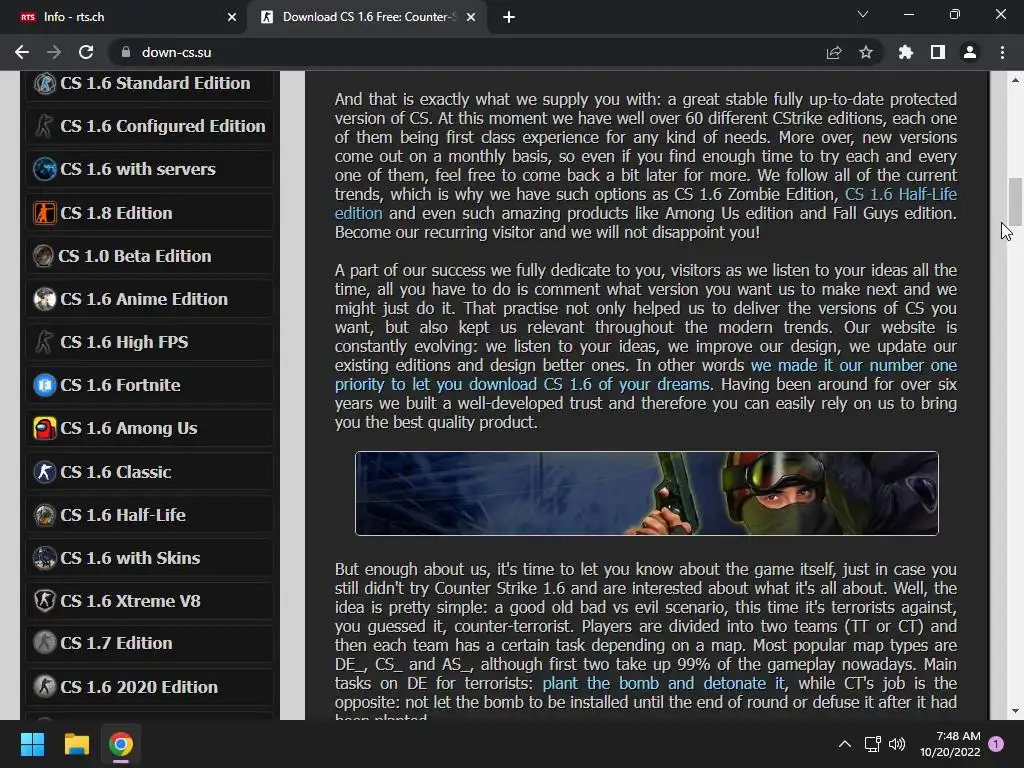Open the network status icon
The width and height of the screenshot is (1024, 768).
click(x=872, y=744)
